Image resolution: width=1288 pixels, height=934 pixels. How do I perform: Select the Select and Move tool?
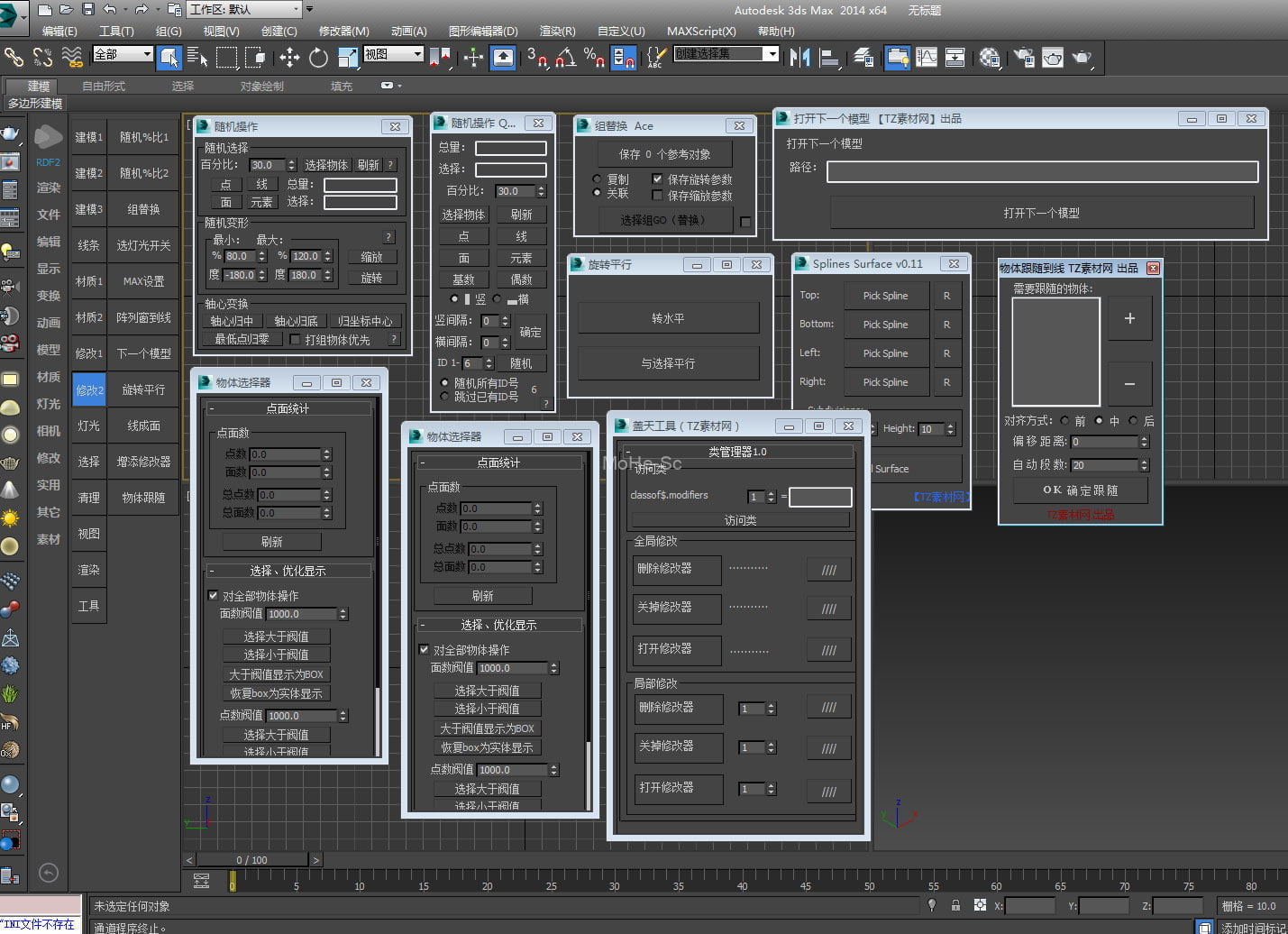tap(289, 58)
